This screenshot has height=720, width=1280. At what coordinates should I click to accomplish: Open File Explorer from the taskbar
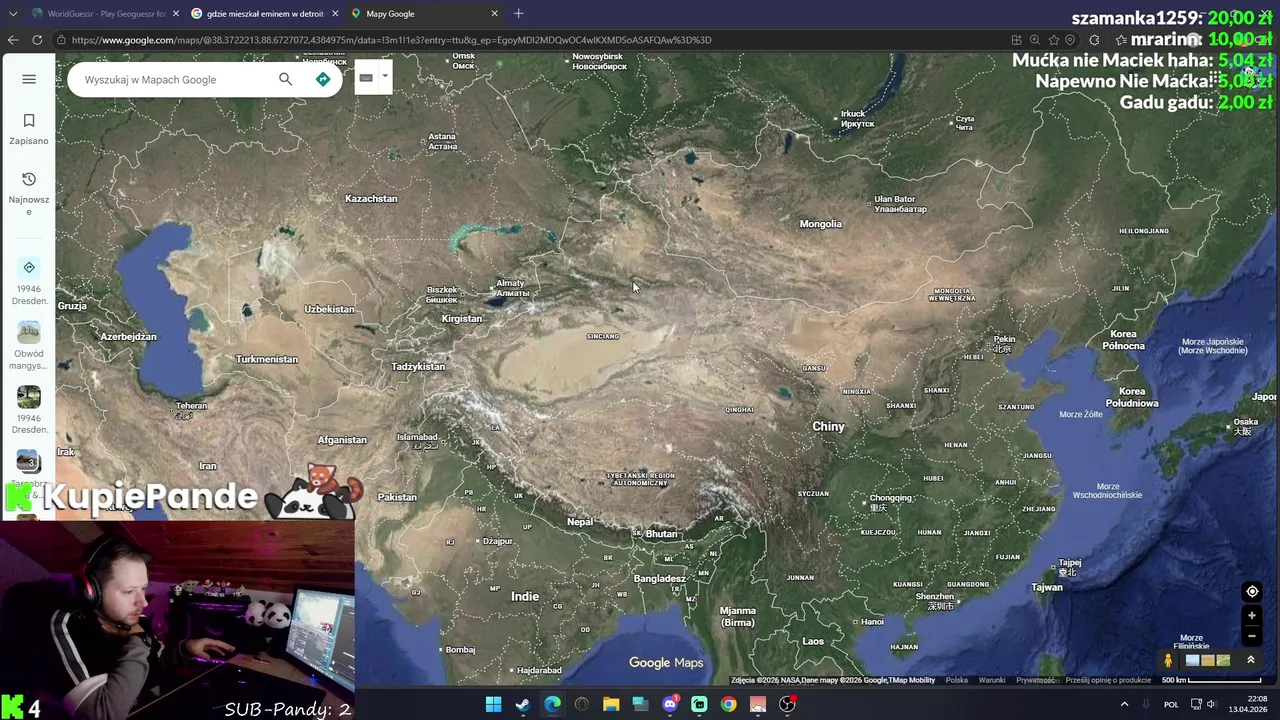[x=611, y=704]
